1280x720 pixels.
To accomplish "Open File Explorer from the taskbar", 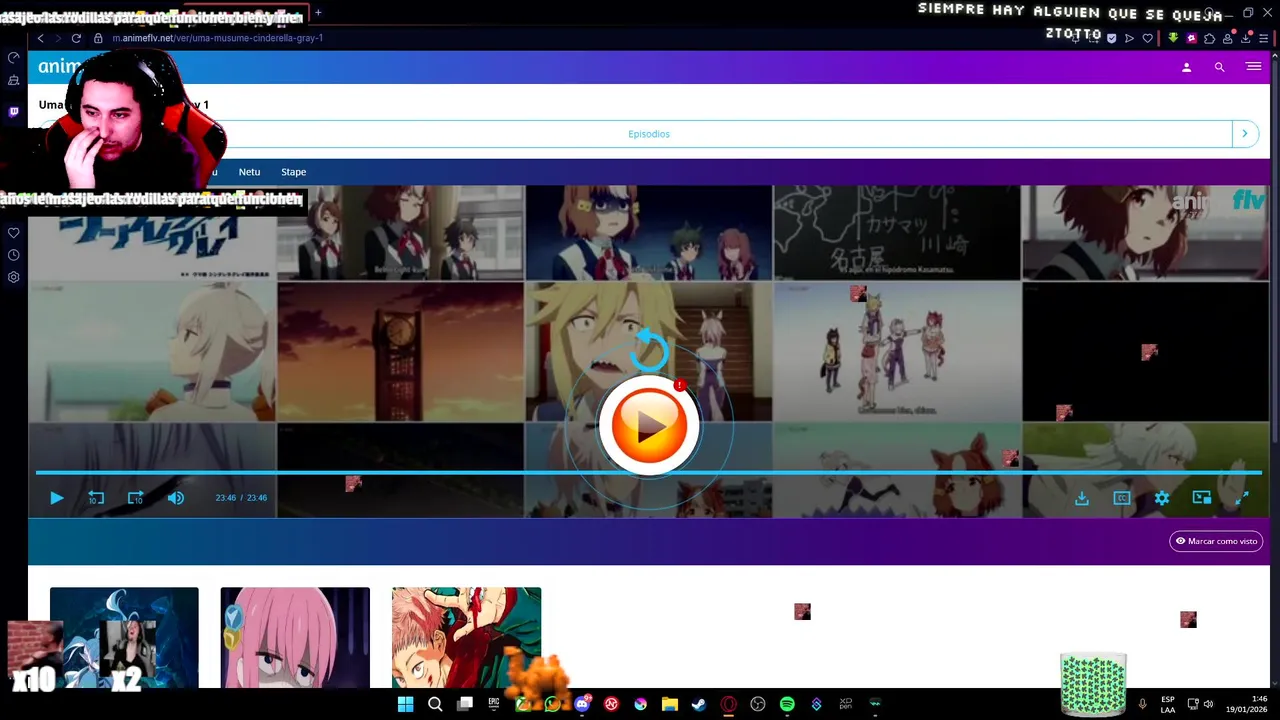I will [x=670, y=704].
